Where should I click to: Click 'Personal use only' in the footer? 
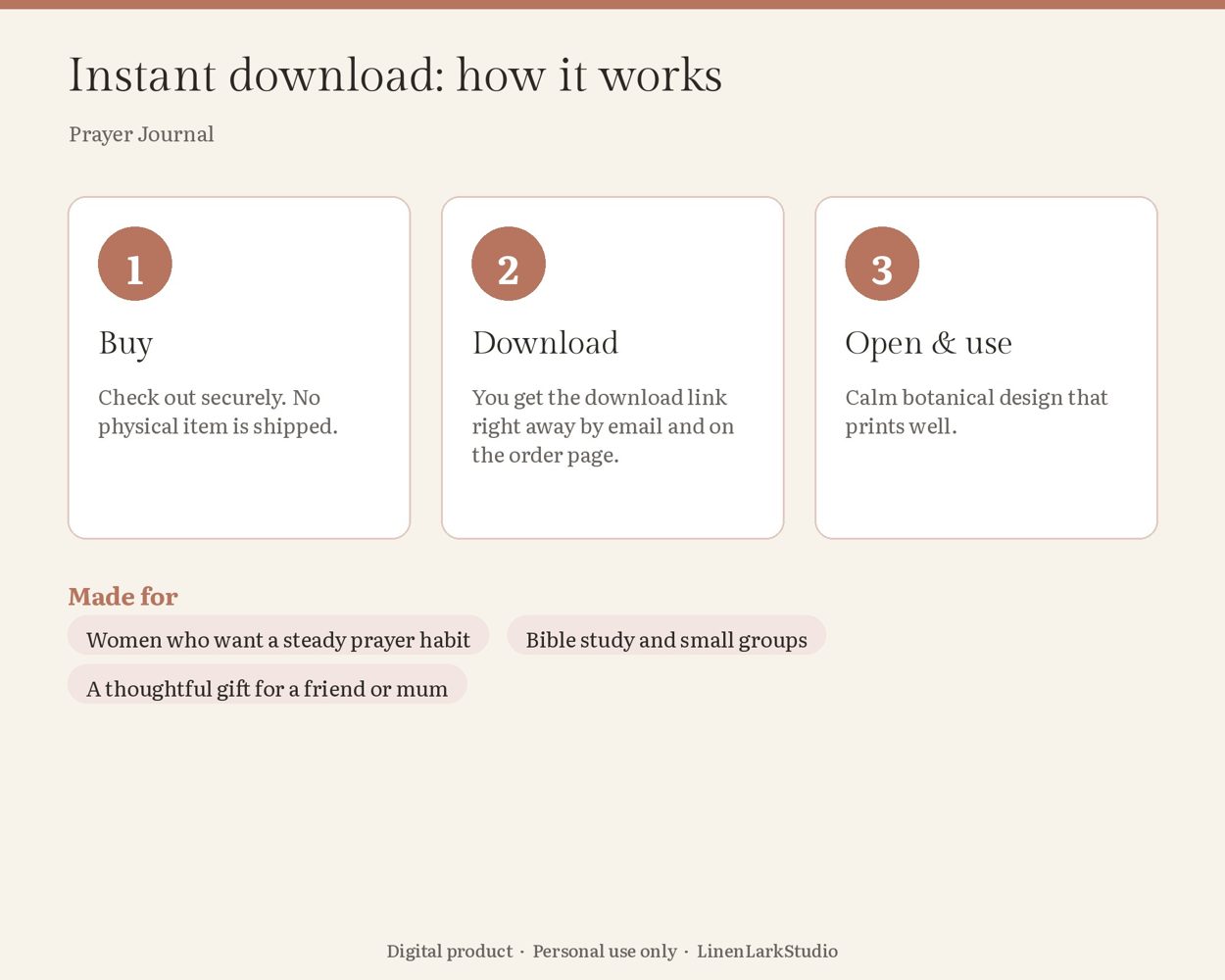tap(605, 951)
